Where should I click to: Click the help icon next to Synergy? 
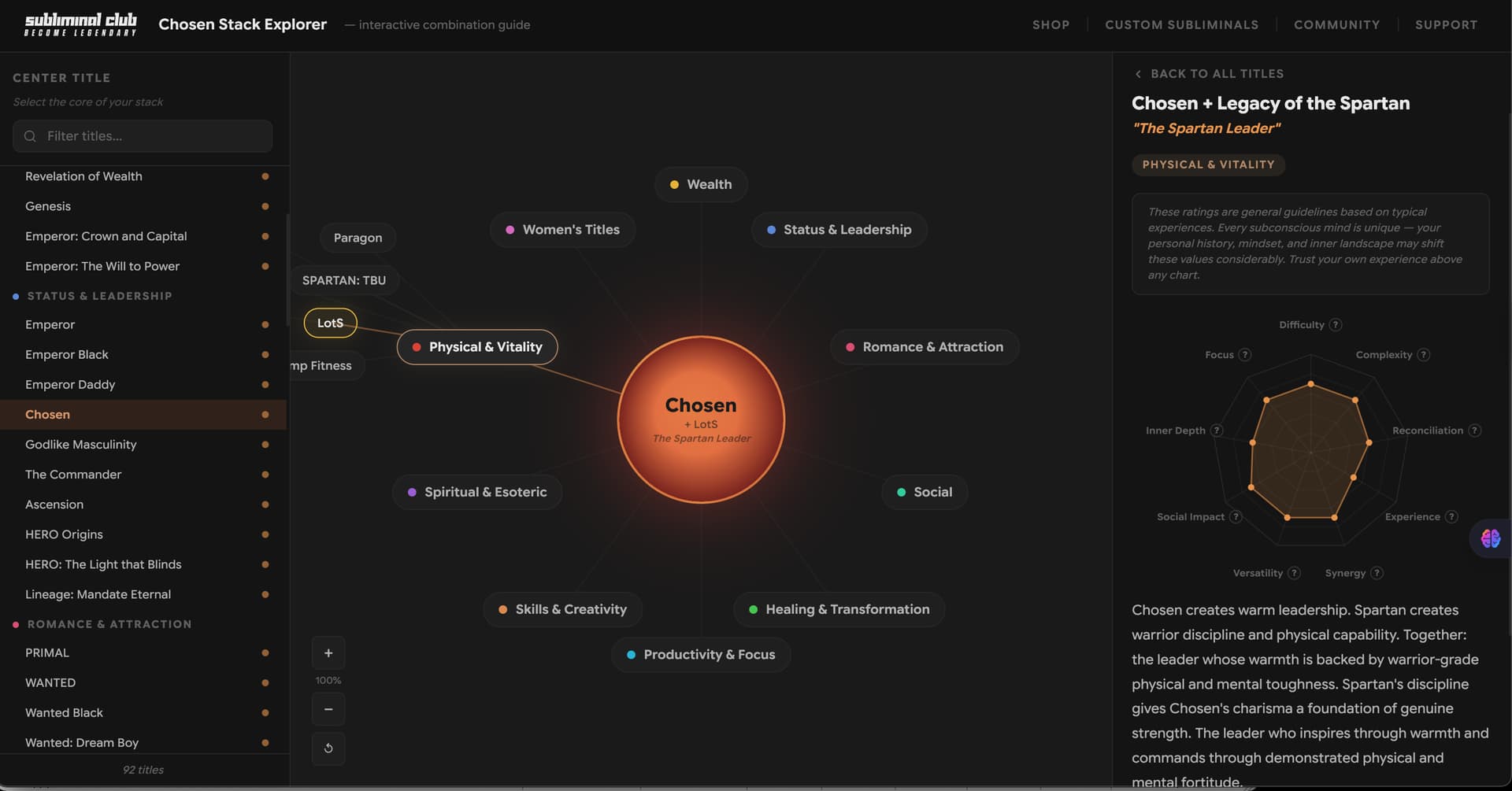pyautogui.click(x=1377, y=573)
